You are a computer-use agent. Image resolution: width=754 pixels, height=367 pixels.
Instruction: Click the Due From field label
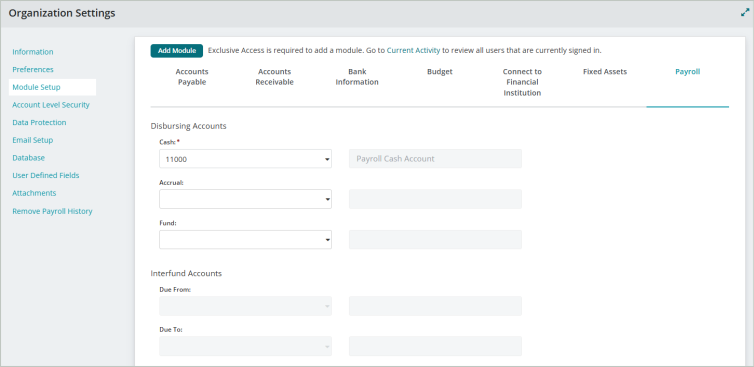pos(175,290)
